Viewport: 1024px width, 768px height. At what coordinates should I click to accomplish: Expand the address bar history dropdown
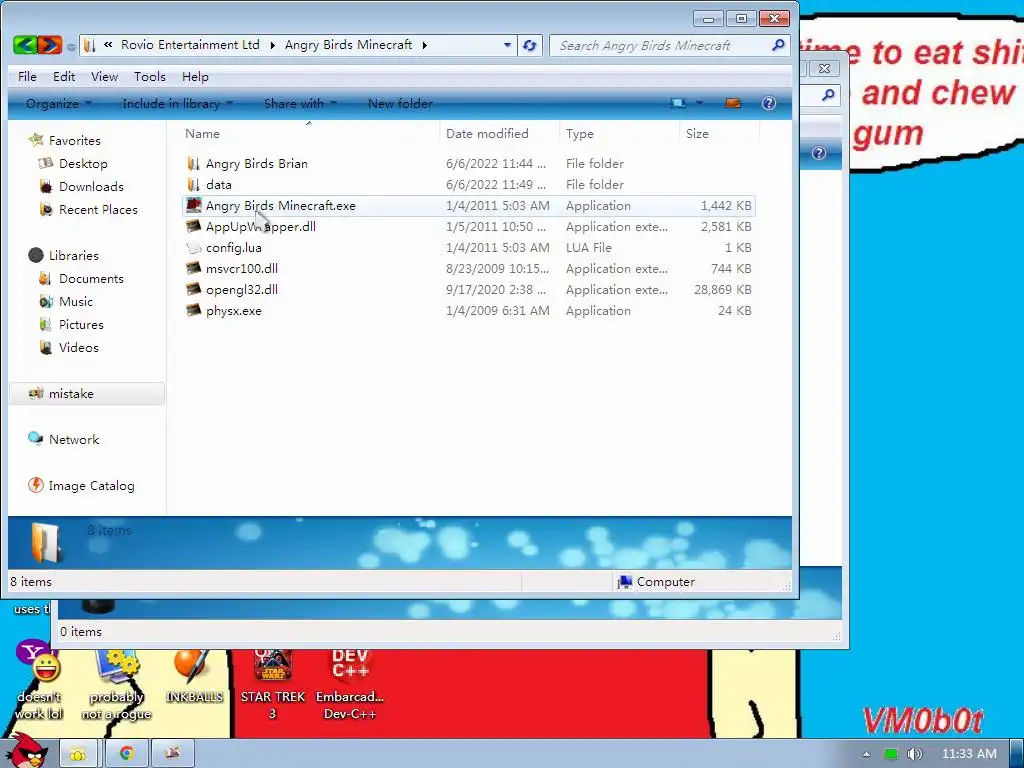(507, 45)
